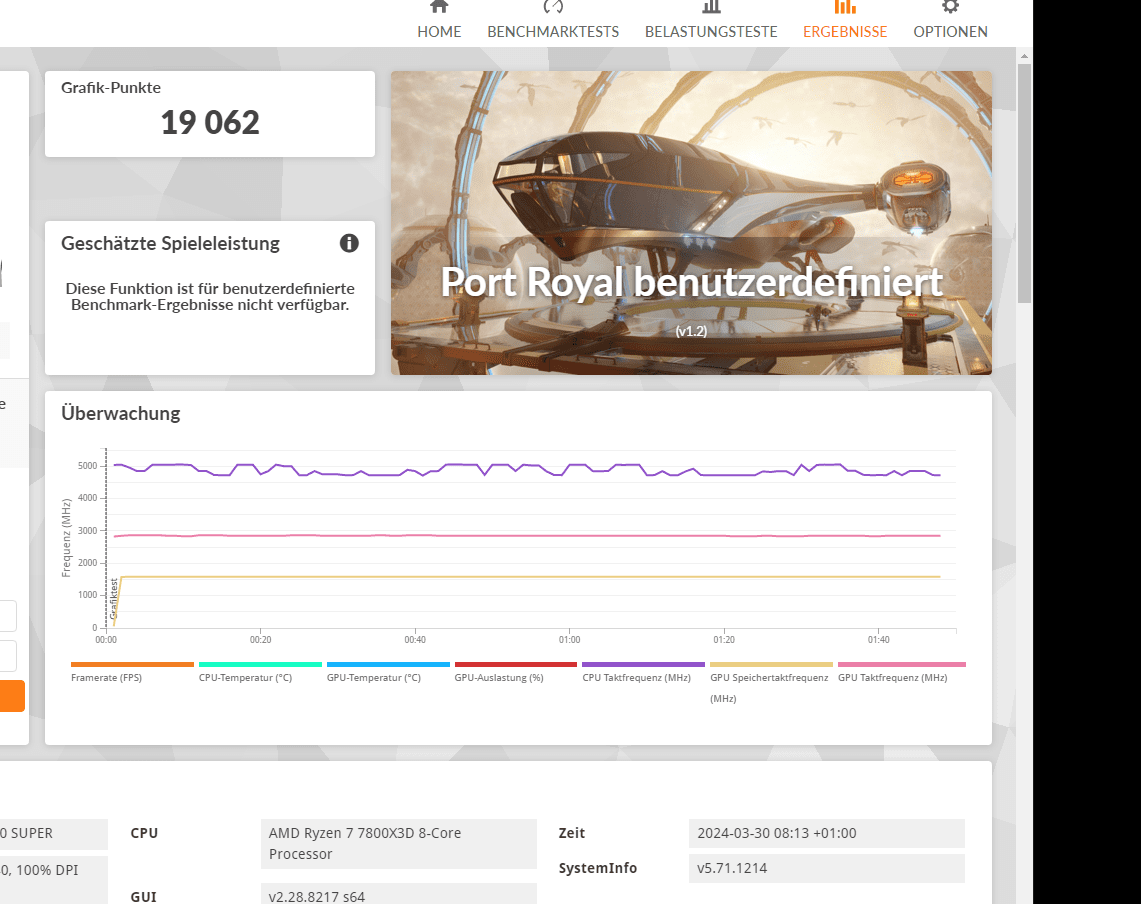
Task: Click the 01:20 time marker on chart axis
Action: tap(724, 640)
